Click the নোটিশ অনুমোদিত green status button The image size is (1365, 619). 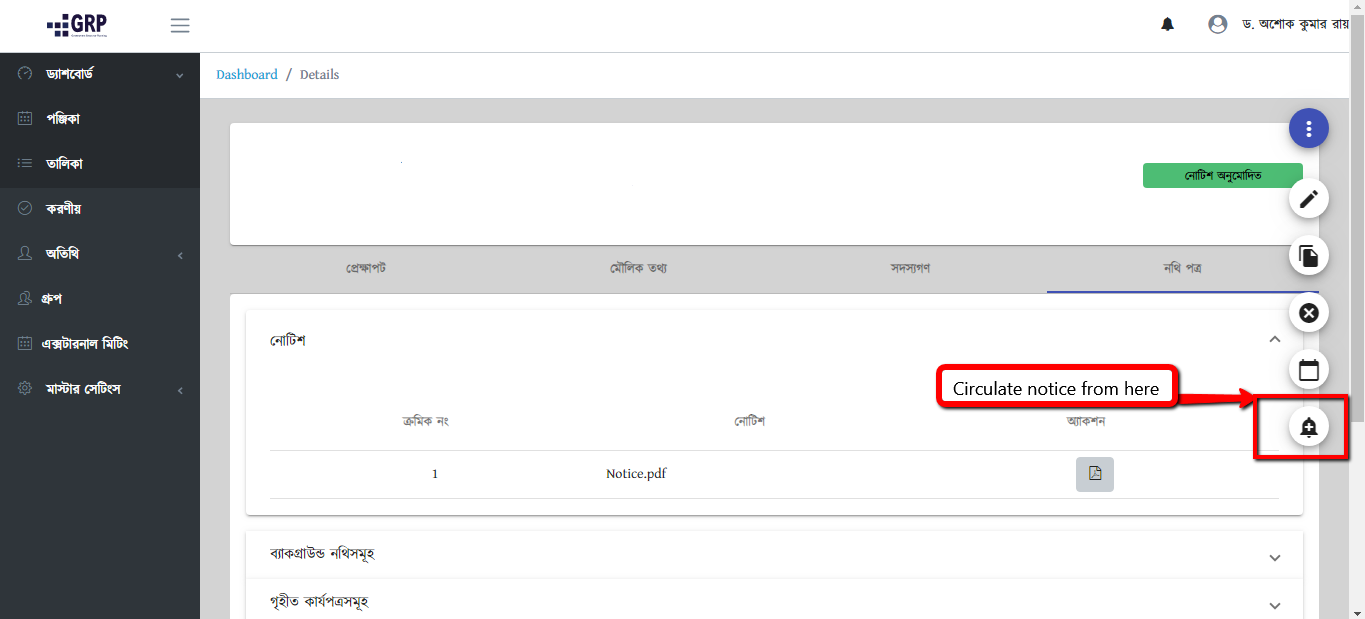pyautogui.click(x=1223, y=176)
